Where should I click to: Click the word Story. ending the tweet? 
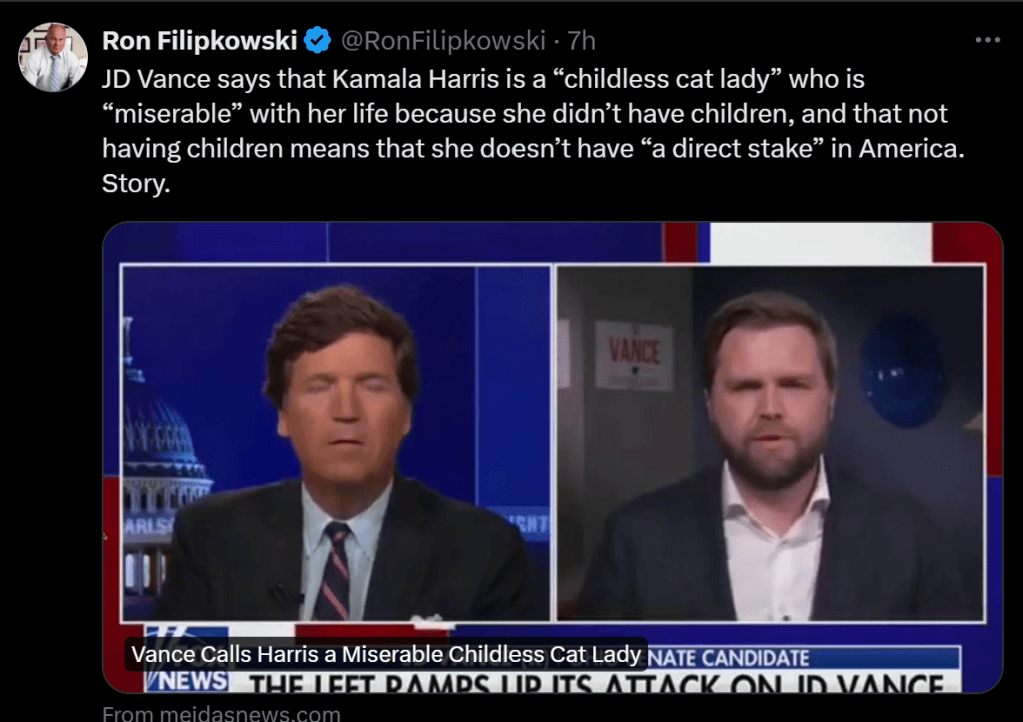pyautogui.click(x=136, y=183)
